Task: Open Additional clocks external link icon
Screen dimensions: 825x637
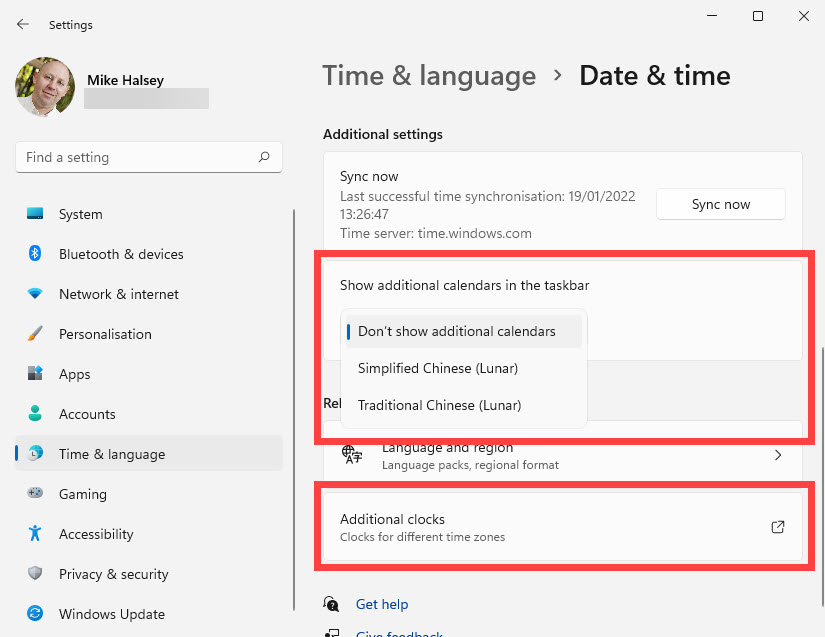Action: (x=778, y=527)
